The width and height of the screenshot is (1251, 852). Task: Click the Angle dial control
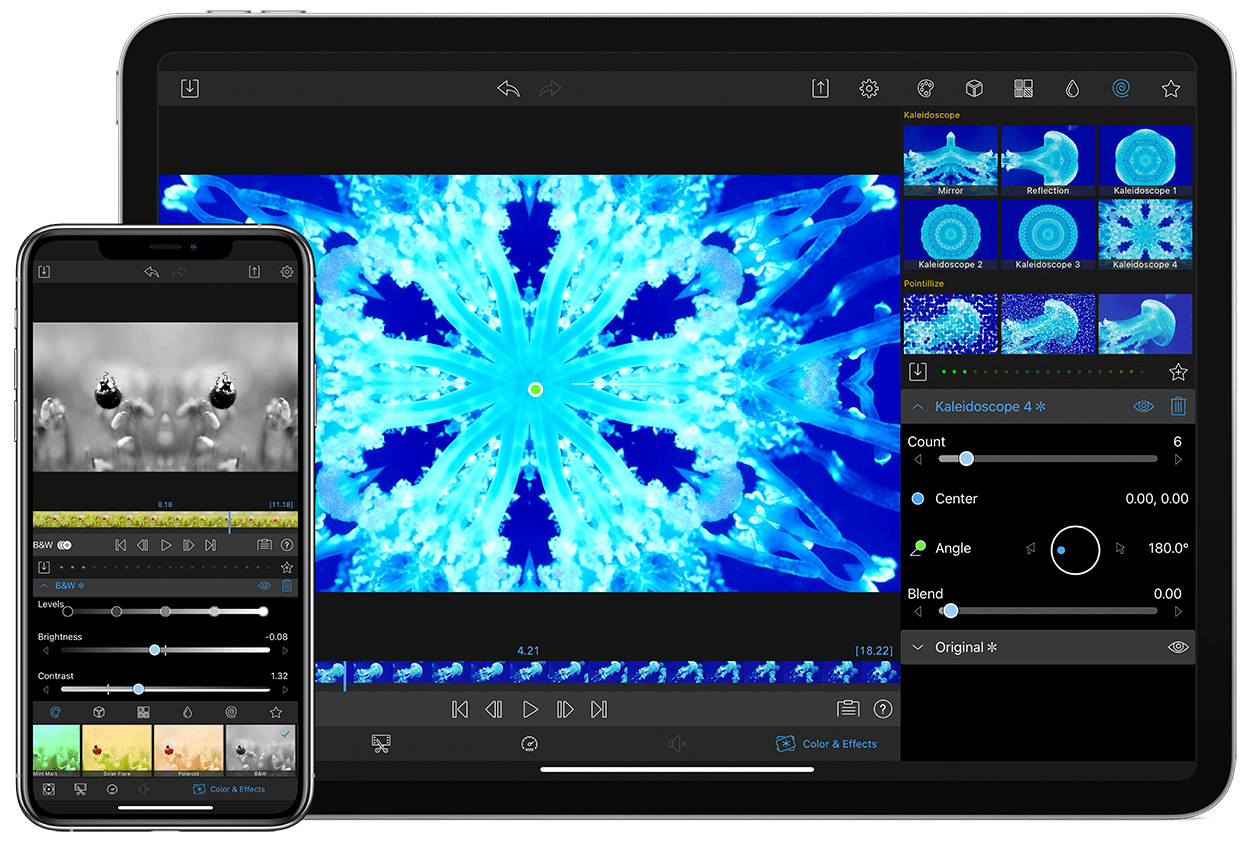[x=1075, y=549]
